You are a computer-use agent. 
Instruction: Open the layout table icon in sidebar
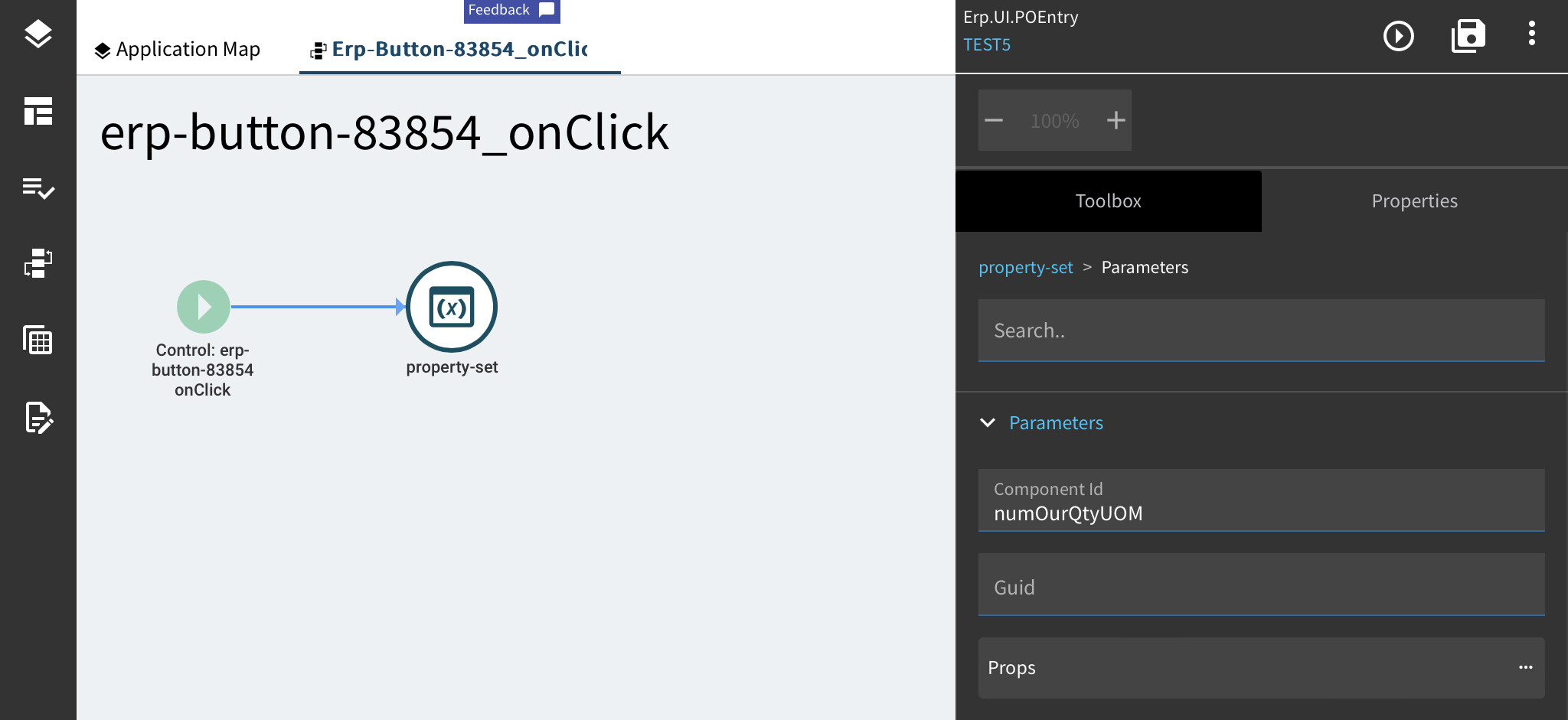click(38, 111)
